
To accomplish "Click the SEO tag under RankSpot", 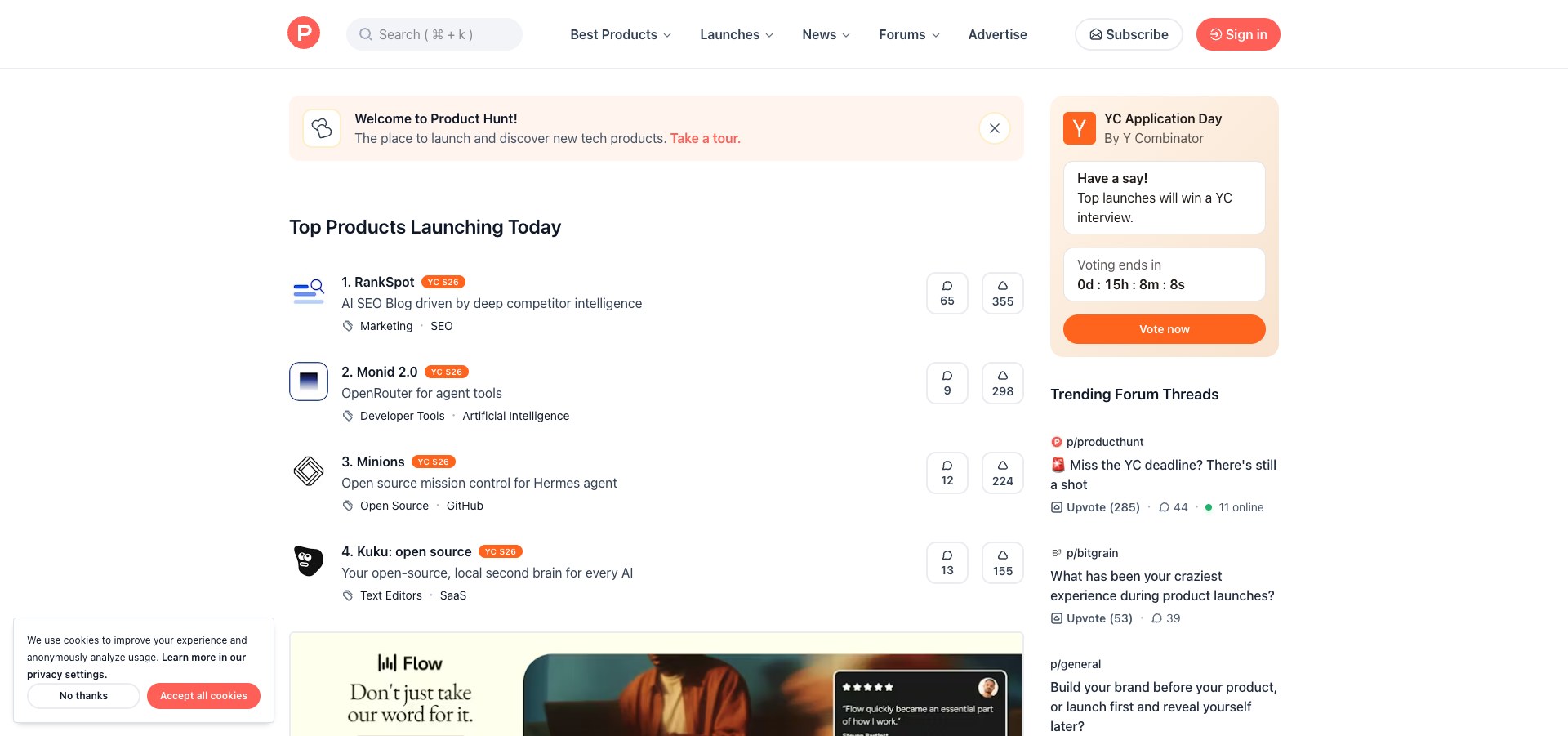I will (442, 326).
